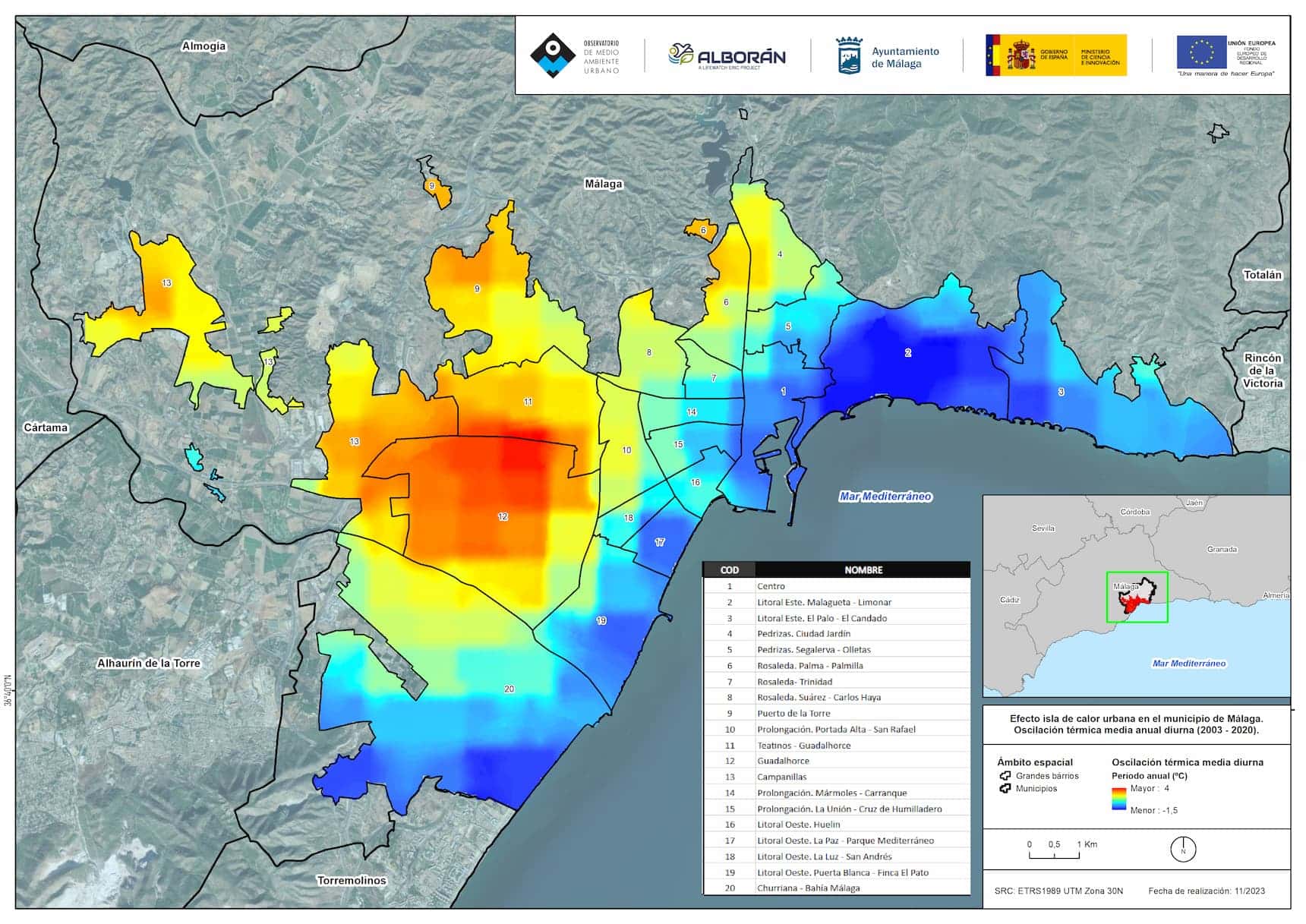
Task: Click the temperature color ramp in legend
Action: (x=1118, y=799)
